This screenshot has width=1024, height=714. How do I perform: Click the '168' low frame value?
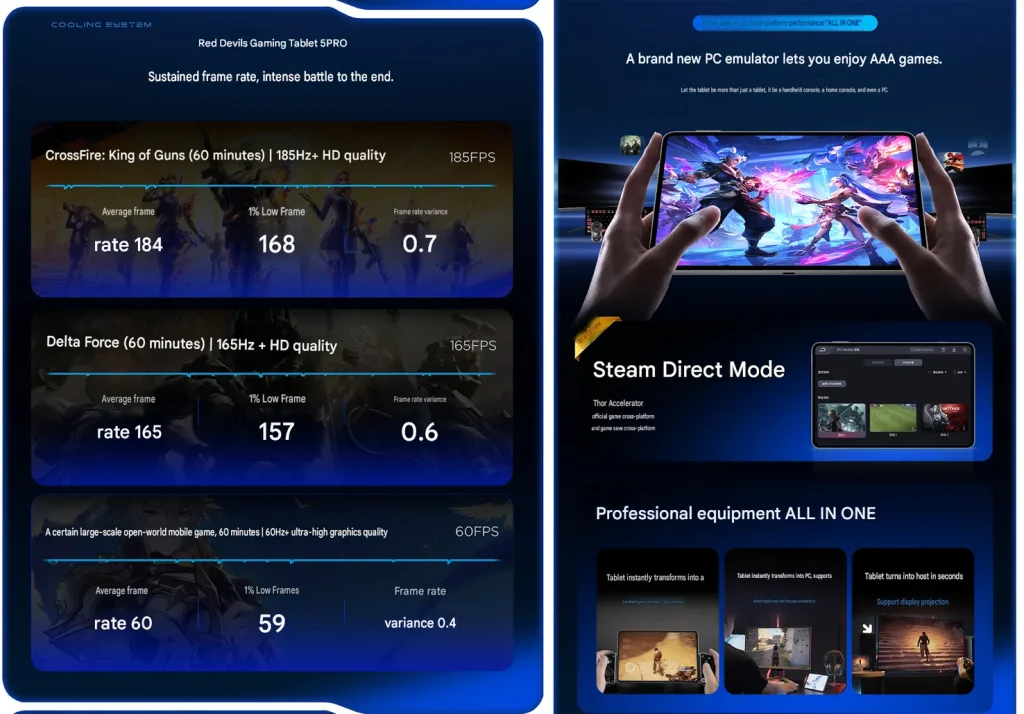click(277, 244)
